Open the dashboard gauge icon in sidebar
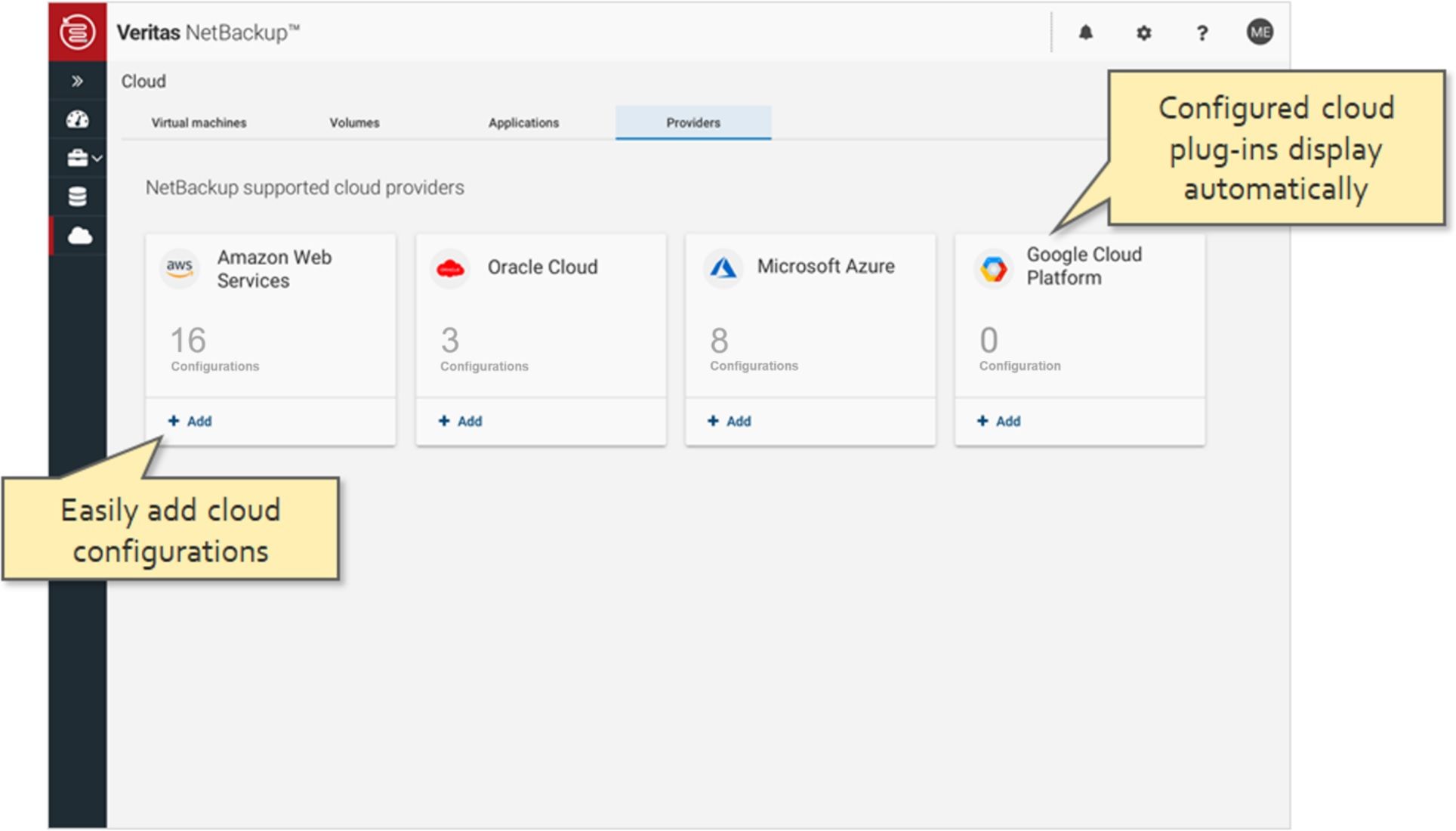The image size is (1456, 831). 77,119
